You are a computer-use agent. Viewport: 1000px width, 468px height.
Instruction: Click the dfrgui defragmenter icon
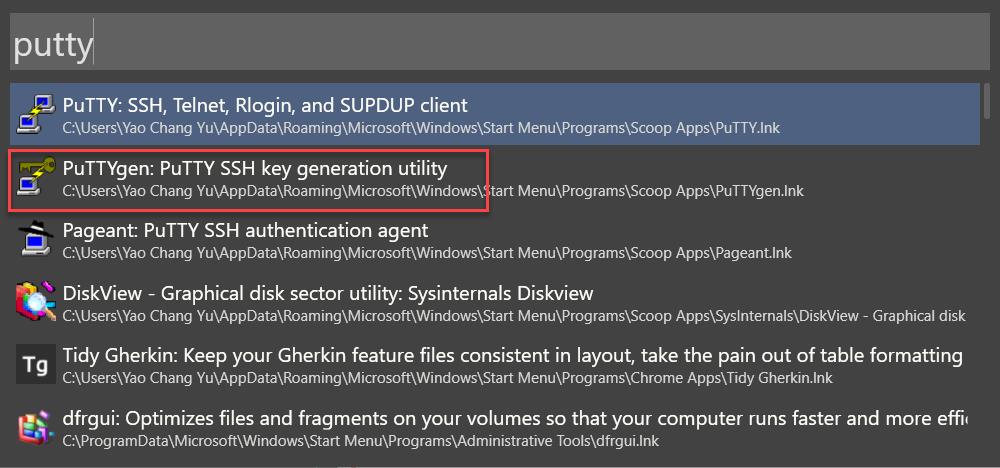[x=35, y=427]
